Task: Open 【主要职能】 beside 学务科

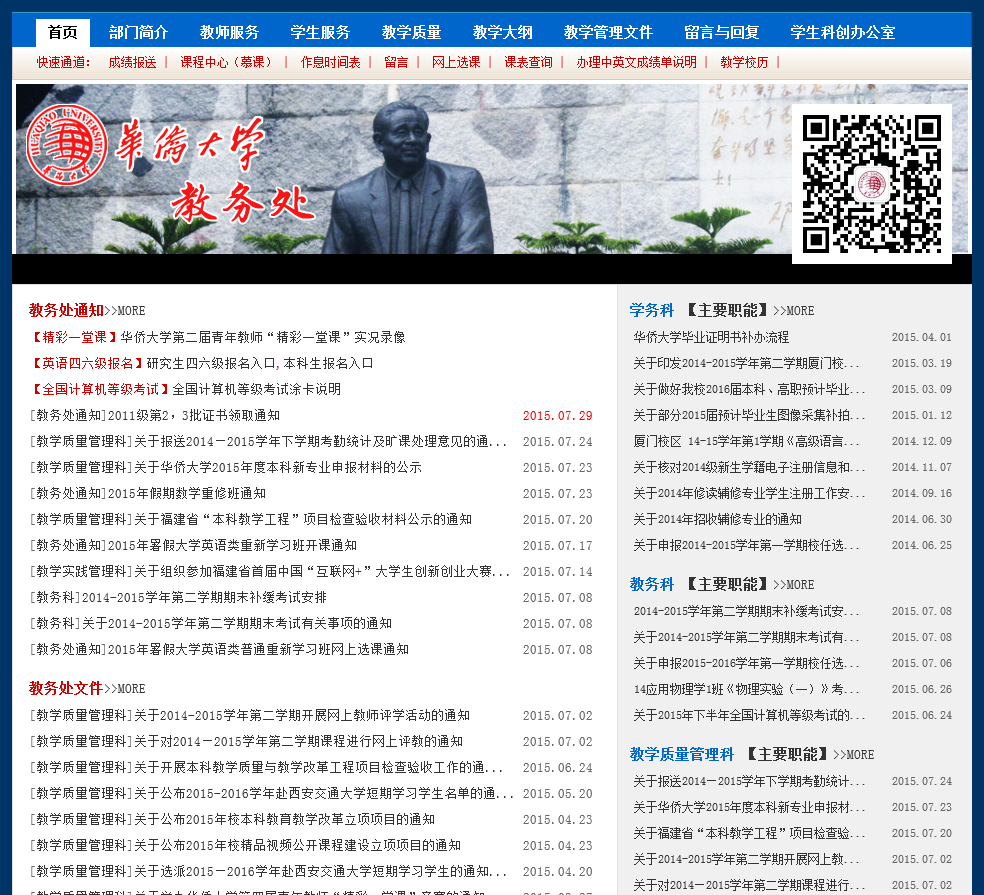Action: 728,311
